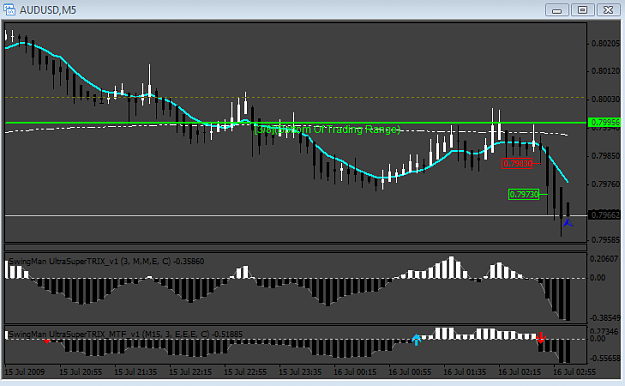
Task: Select the Bottom Of Trading Range label
Action: pyautogui.click(x=327, y=129)
